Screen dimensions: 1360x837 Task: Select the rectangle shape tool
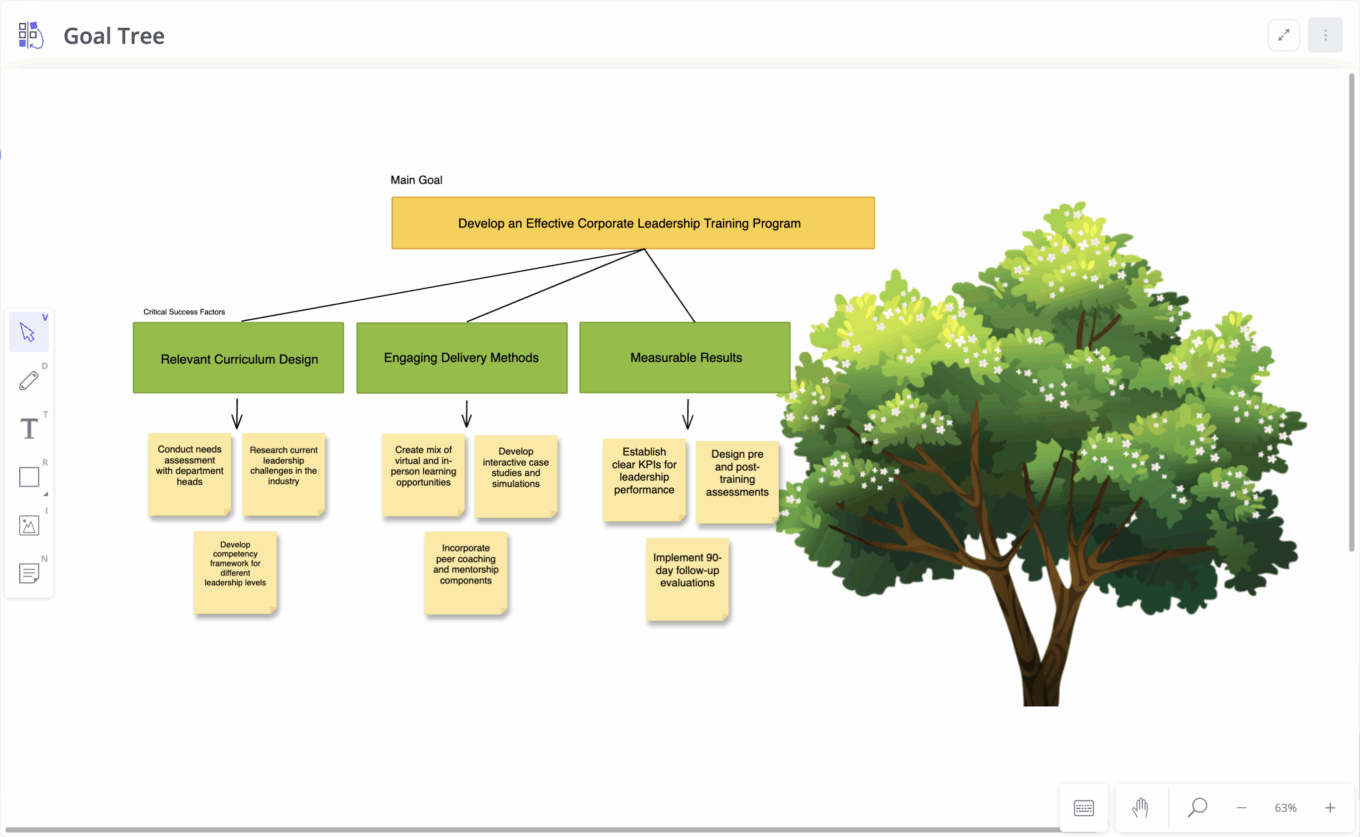pyautogui.click(x=29, y=477)
